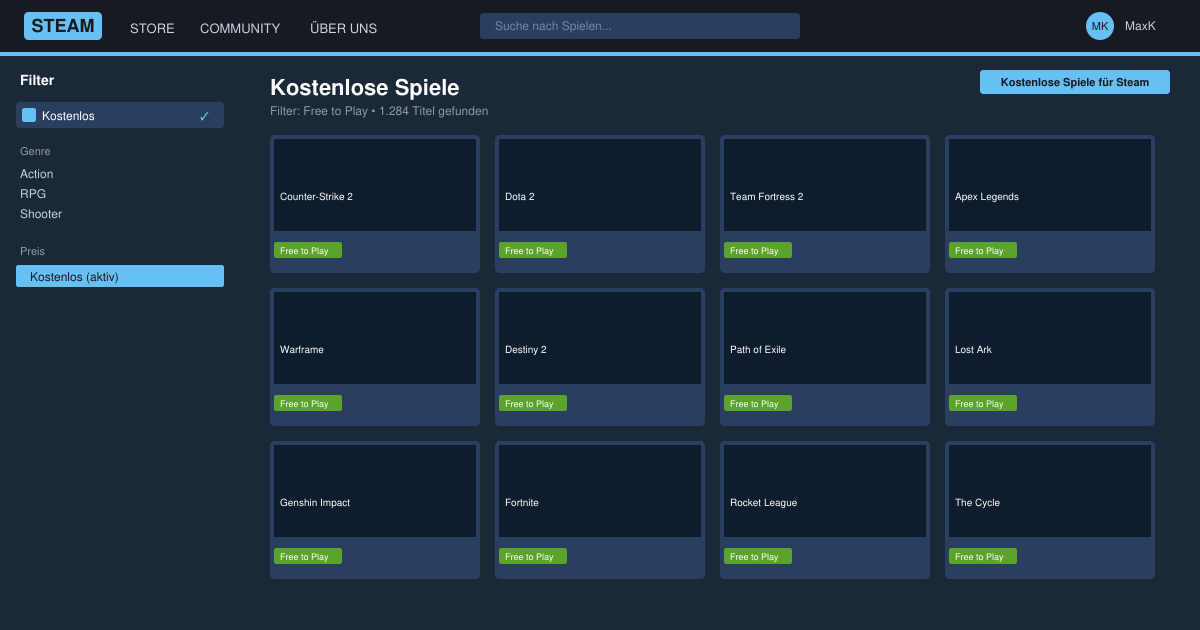Click Free to Play tag under Destiny 2
The image size is (1200, 630).
point(533,403)
